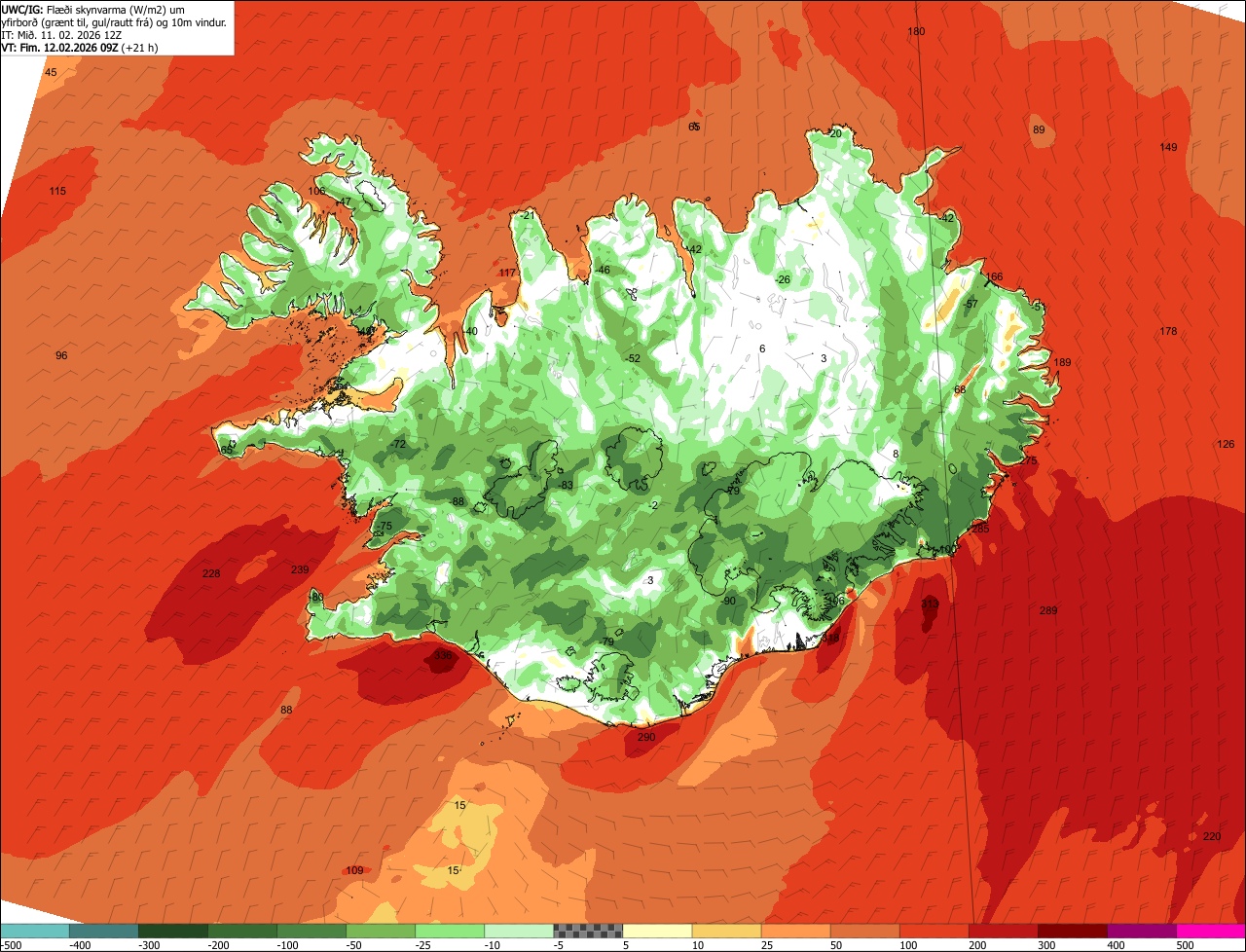
Task: Select the pale yellow swatch from 5 to 10
Action: [x=657, y=931]
